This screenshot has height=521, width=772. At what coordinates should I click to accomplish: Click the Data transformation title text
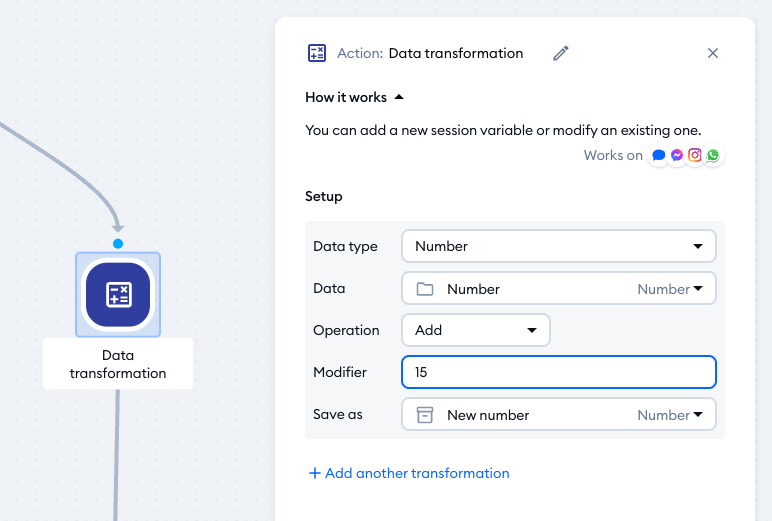click(455, 54)
